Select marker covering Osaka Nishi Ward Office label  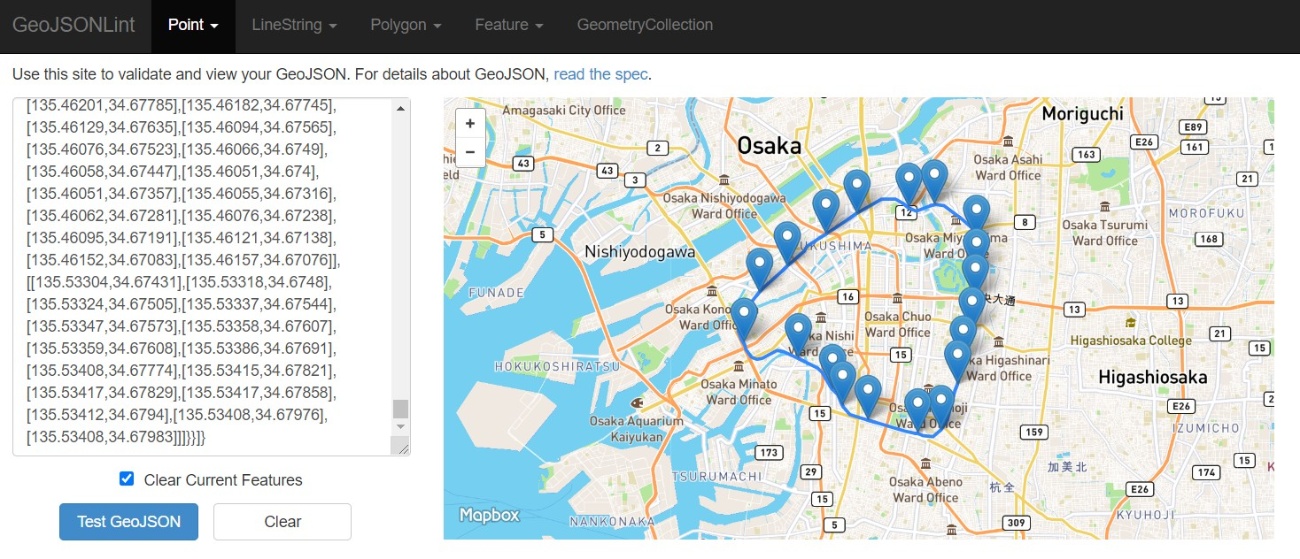click(x=798, y=334)
